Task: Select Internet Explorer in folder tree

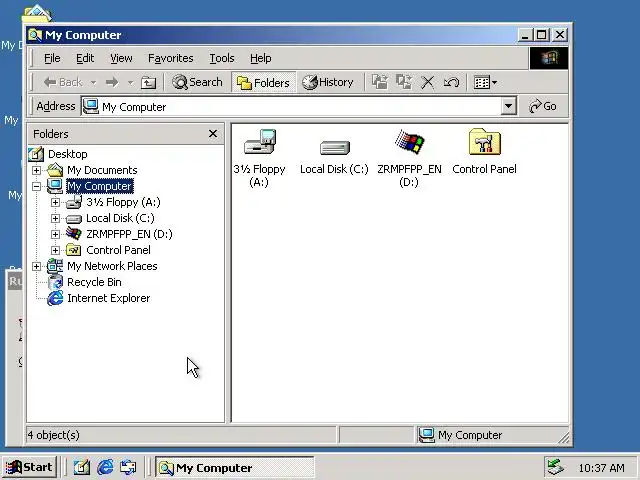Action: click(108, 298)
